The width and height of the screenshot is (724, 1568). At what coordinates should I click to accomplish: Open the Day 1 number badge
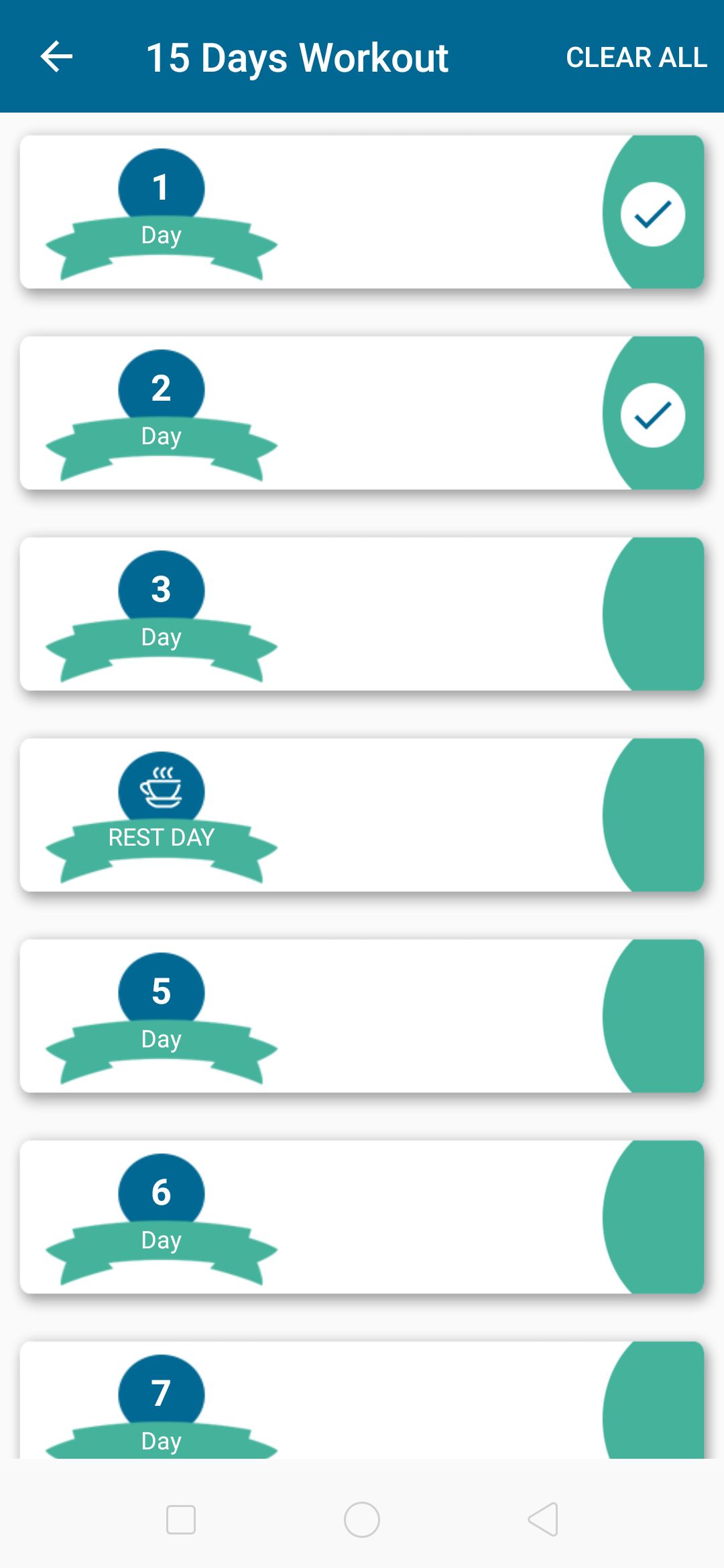coord(161,186)
